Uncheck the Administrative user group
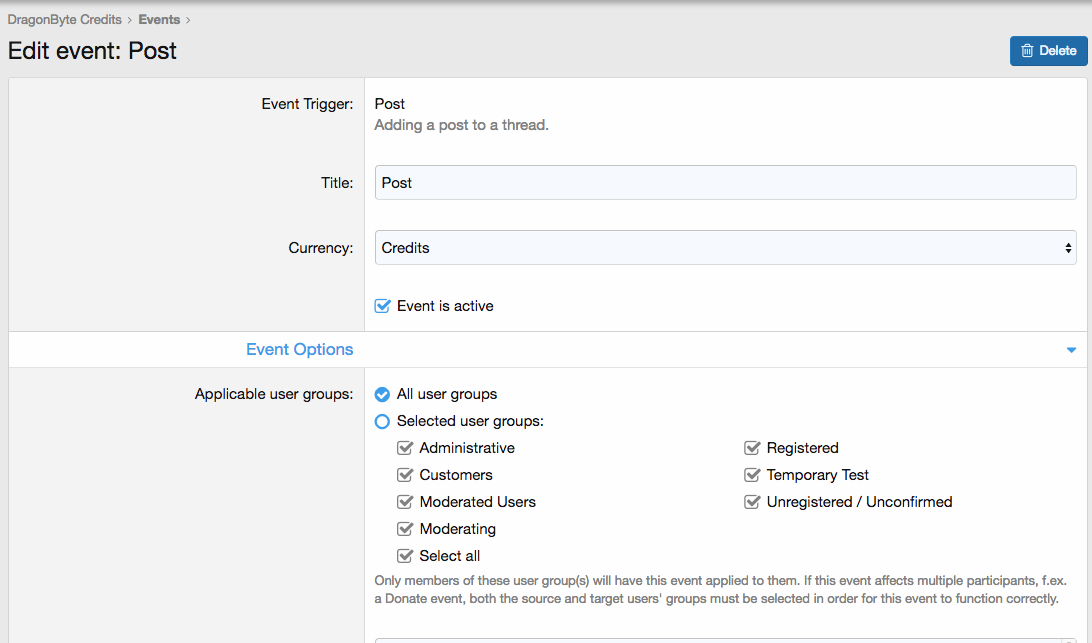 (x=405, y=448)
